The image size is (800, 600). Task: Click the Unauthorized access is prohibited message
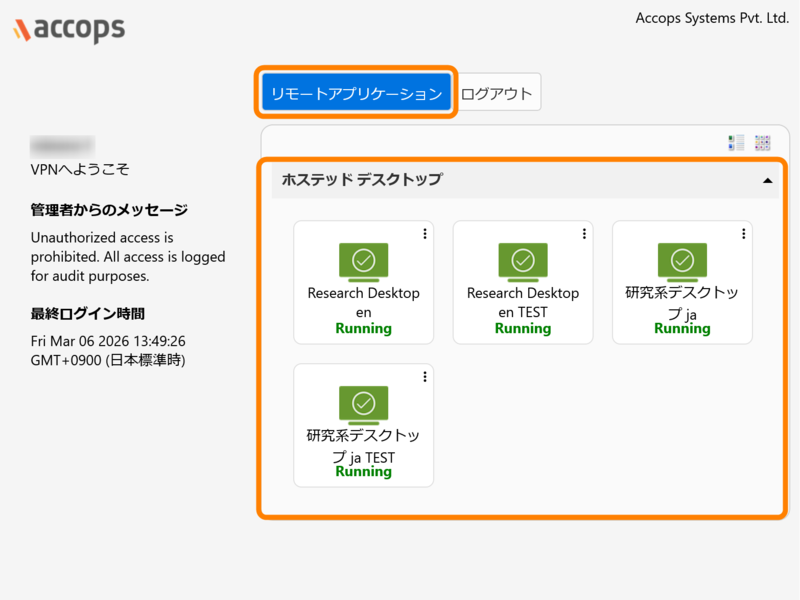point(128,257)
